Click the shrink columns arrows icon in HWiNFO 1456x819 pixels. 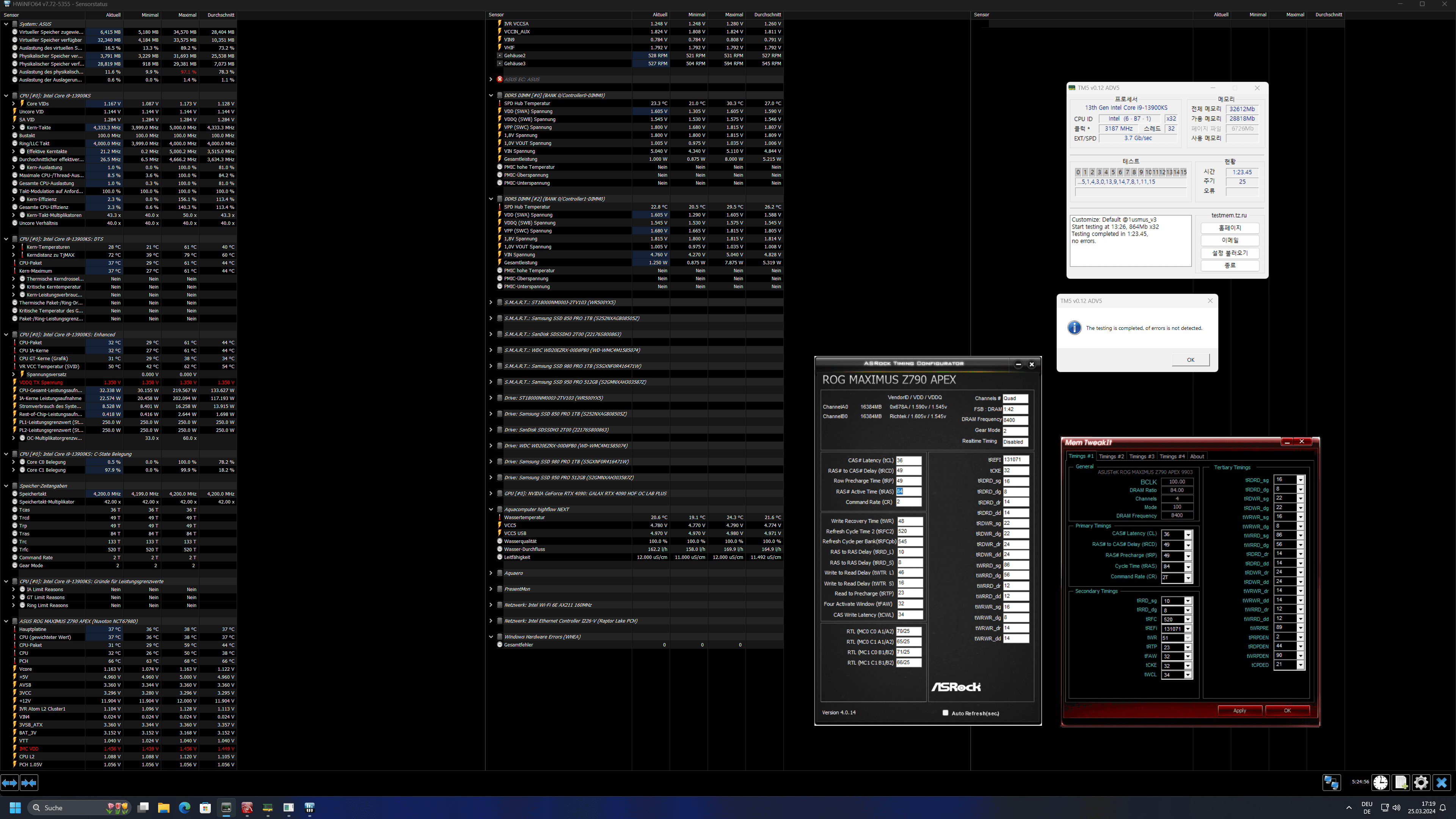pos(29,783)
